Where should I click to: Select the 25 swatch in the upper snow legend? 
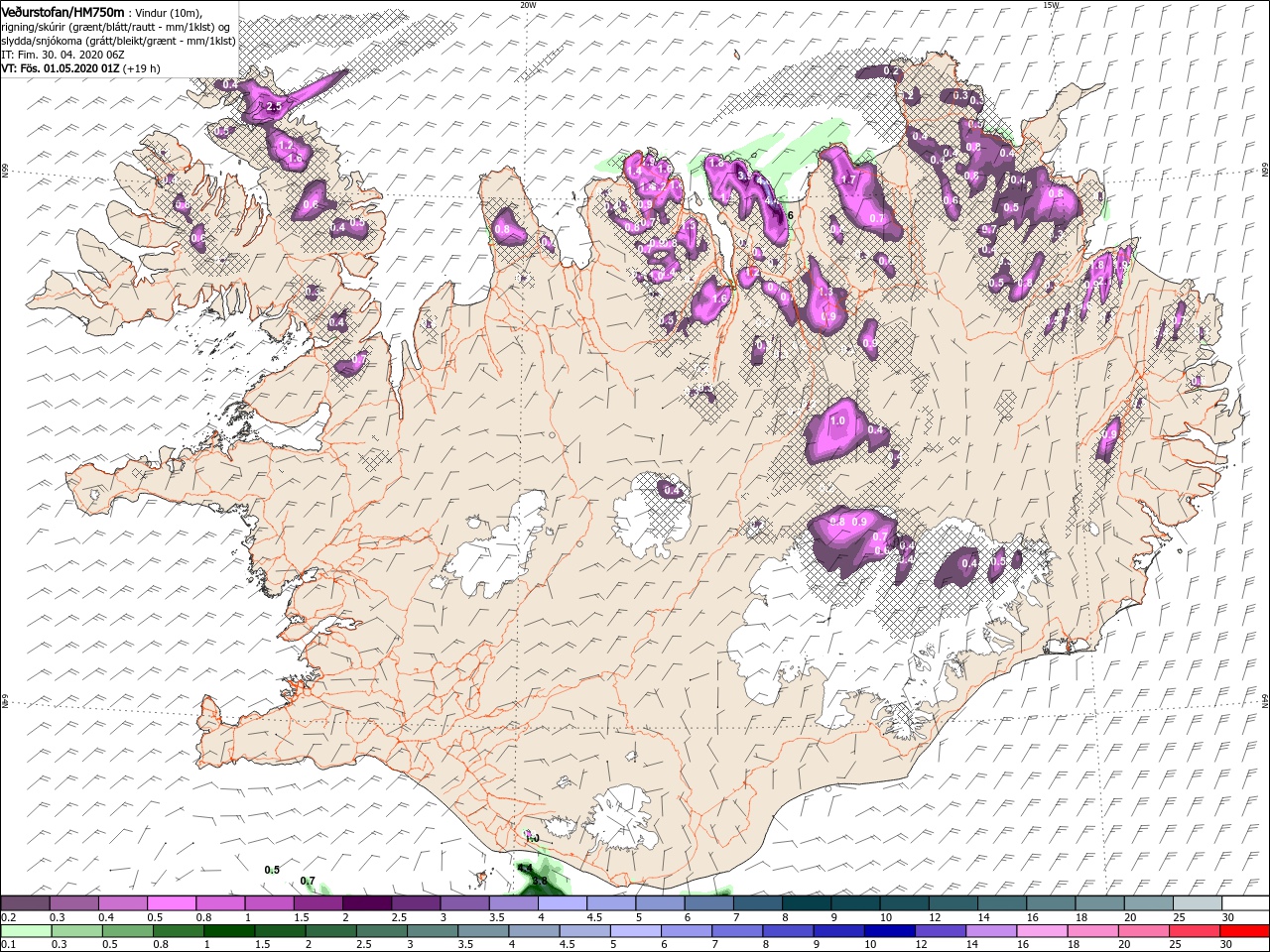[x=1196, y=903]
